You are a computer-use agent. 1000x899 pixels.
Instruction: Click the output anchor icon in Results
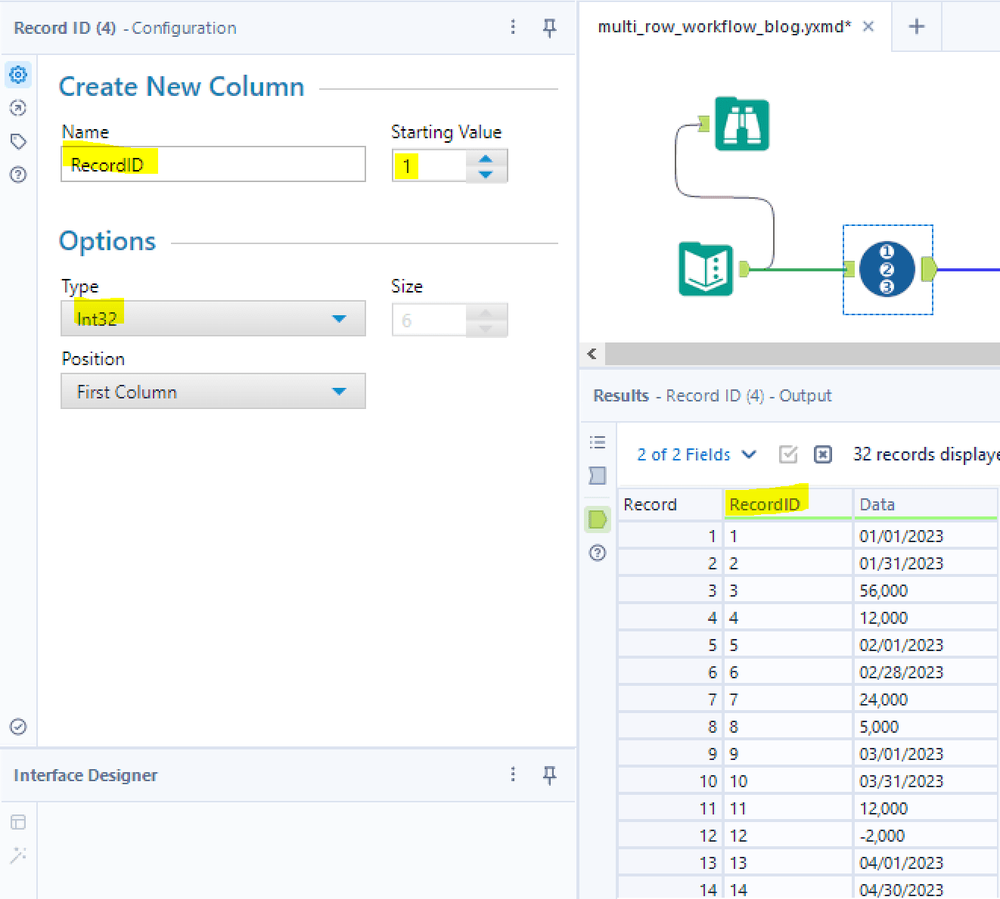point(598,519)
